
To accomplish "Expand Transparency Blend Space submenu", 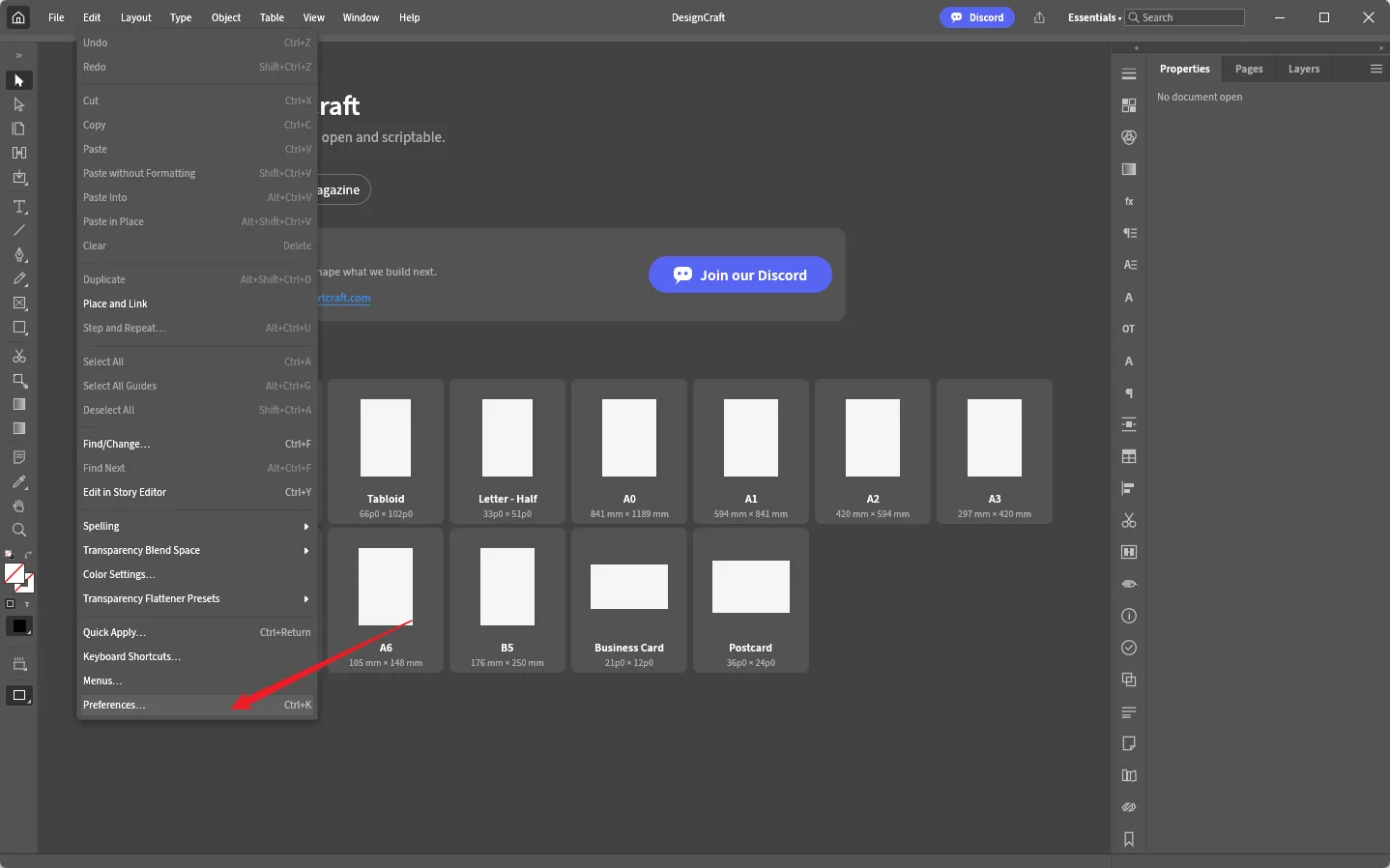I will [197, 551].
